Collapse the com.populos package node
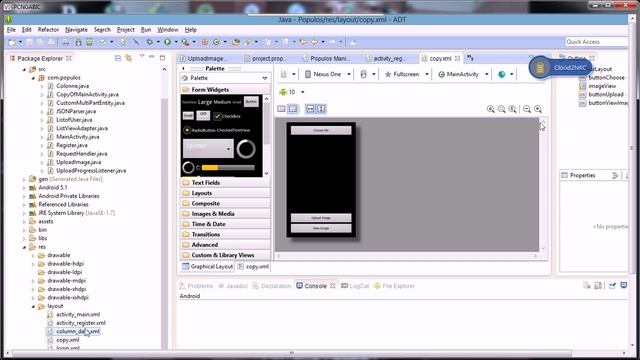 point(33,78)
